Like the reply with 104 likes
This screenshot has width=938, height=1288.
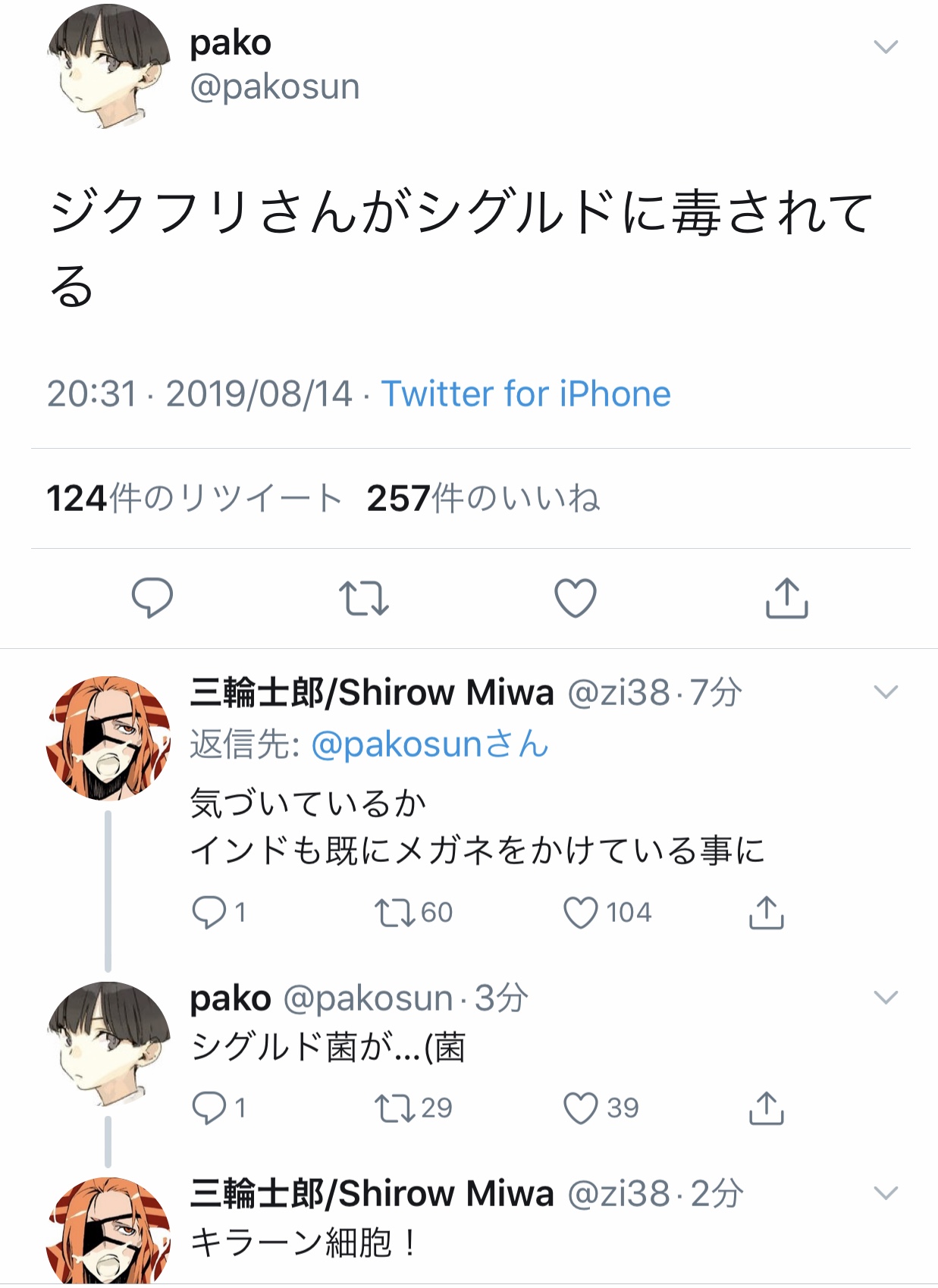tap(581, 913)
